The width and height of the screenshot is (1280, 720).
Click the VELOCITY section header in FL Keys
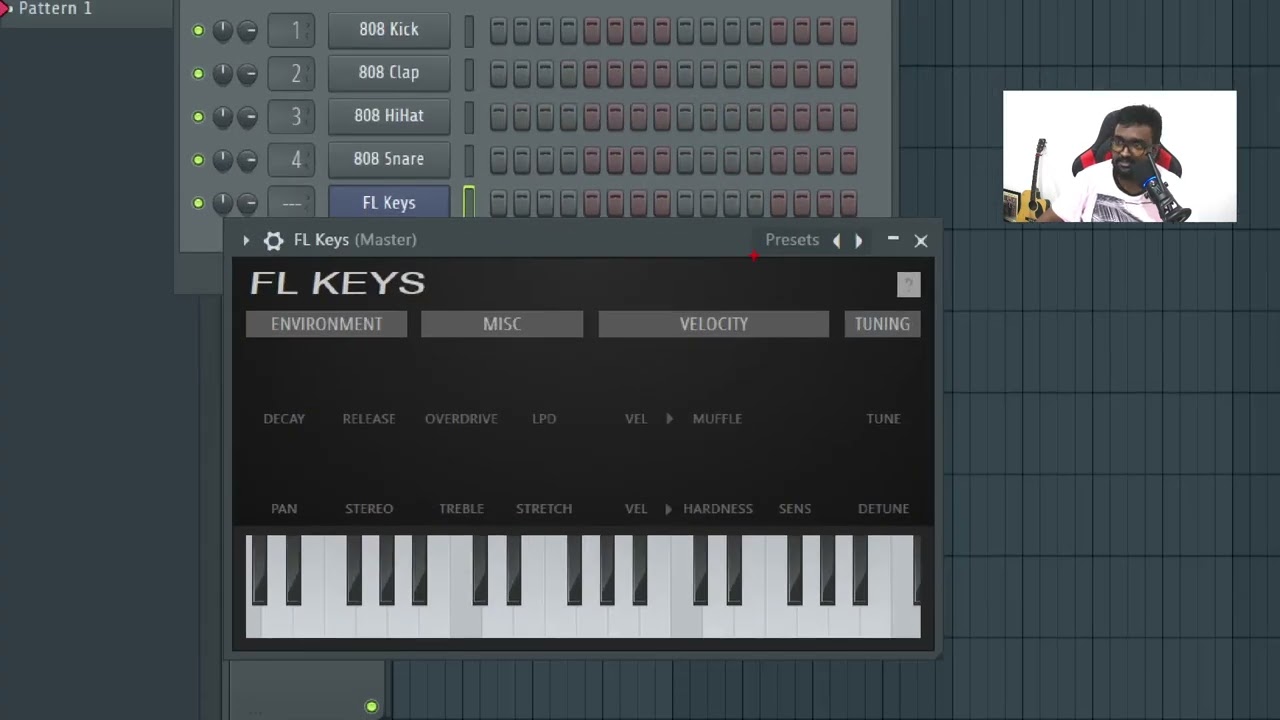(714, 324)
